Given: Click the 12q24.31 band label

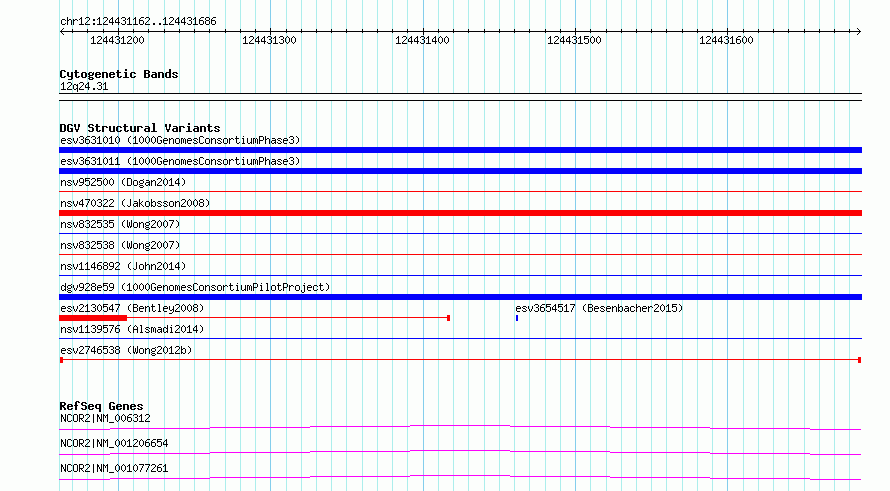Looking at the screenshot, I should [84, 86].
